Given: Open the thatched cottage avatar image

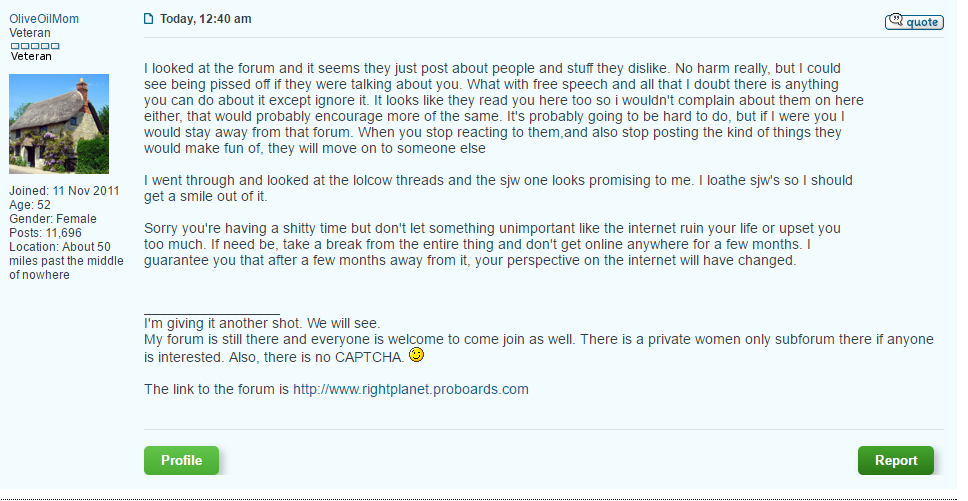Looking at the screenshot, I should [x=59, y=124].
